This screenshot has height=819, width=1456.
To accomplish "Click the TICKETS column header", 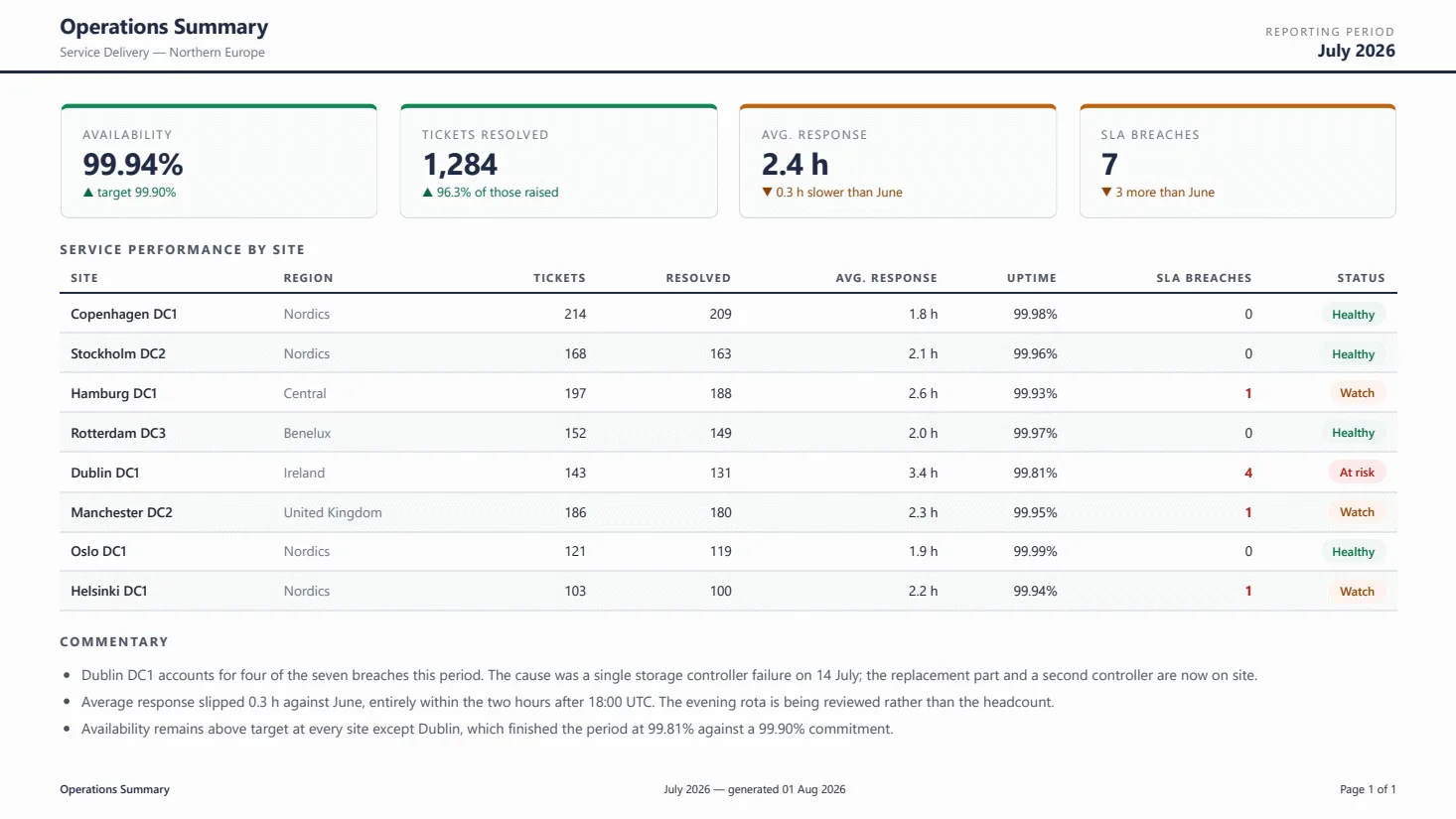I will (559, 278).
